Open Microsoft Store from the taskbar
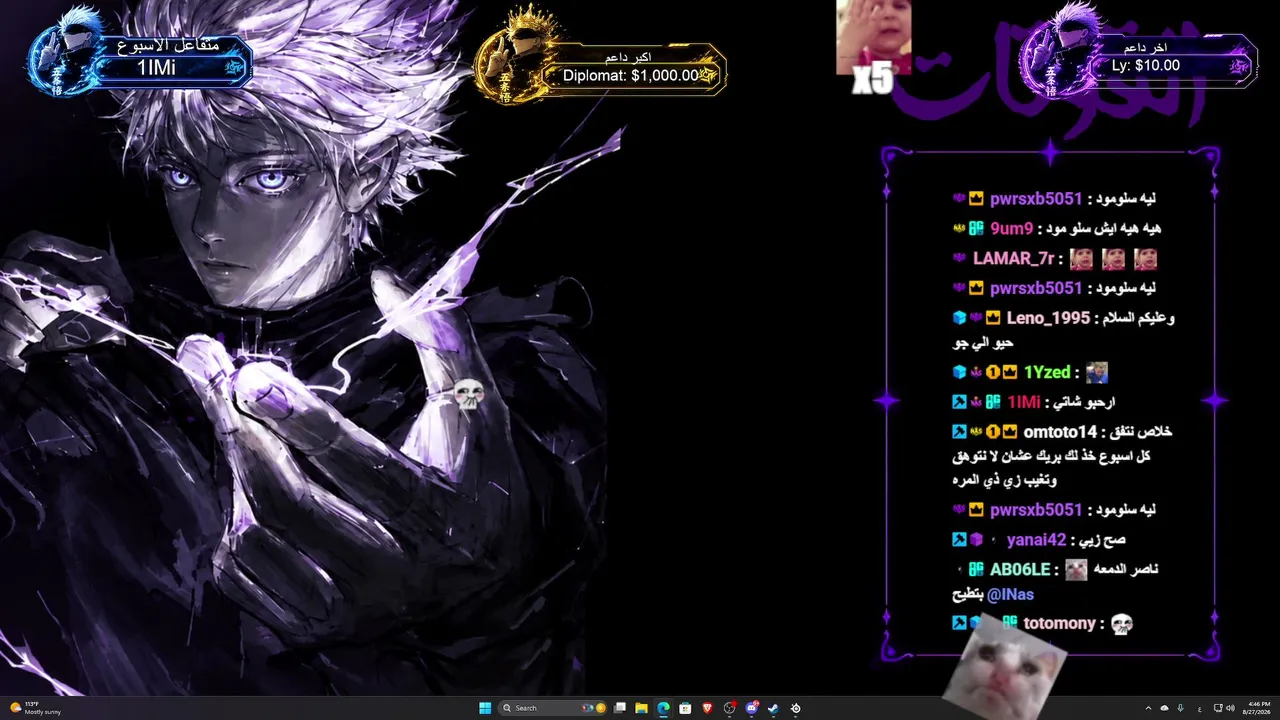This screenshot has width=1280, height=720. [685, 708]
